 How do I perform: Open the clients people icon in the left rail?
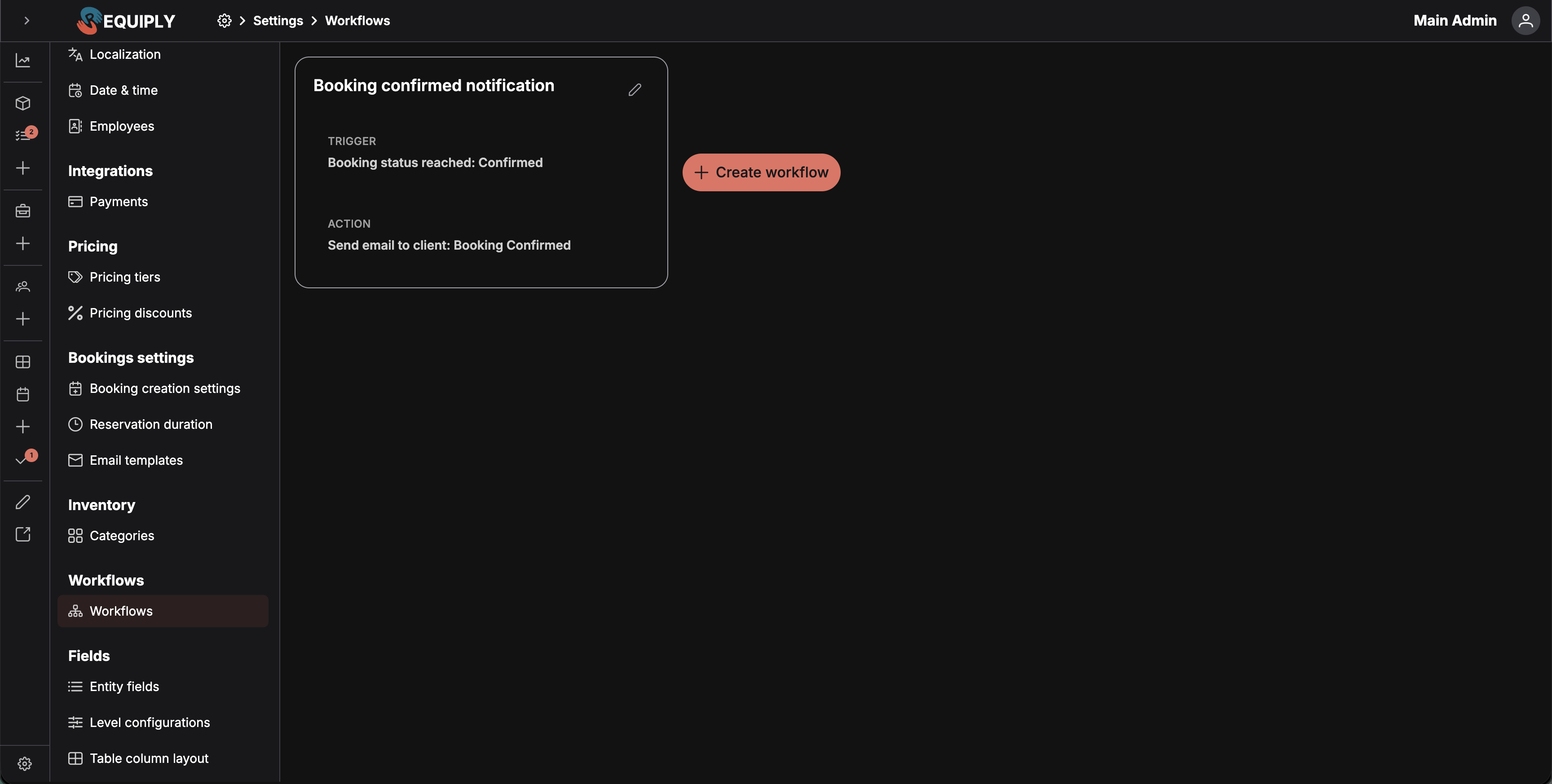click(23, 286)
